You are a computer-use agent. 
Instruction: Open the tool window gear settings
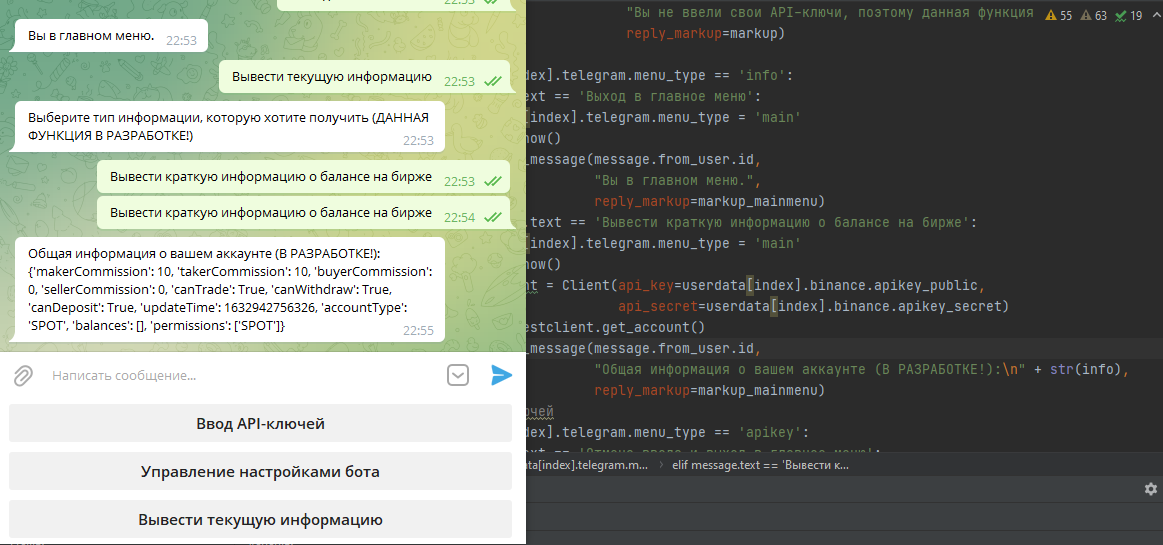click(1150, 489)
